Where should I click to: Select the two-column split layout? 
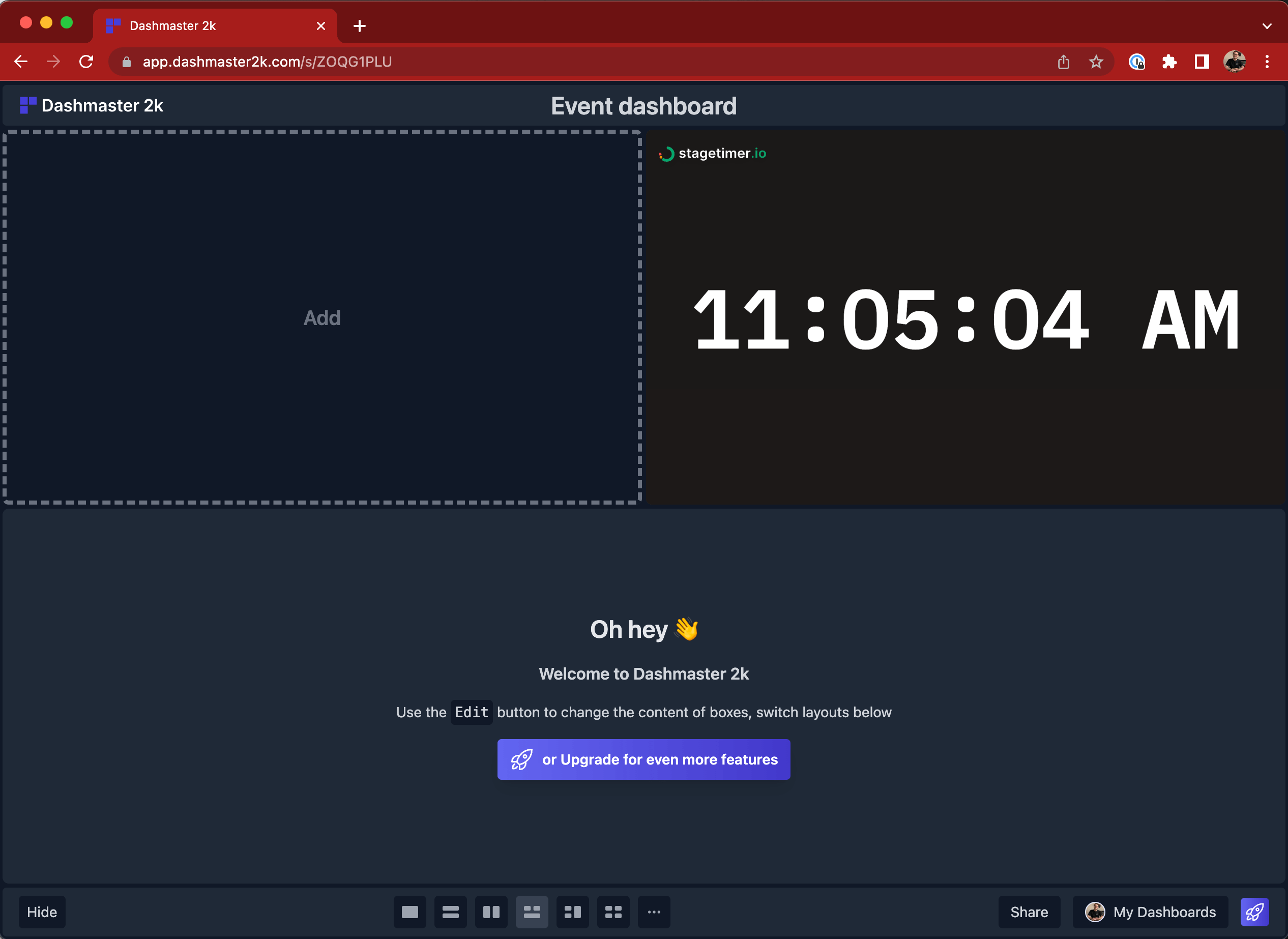tap(491, 912)
